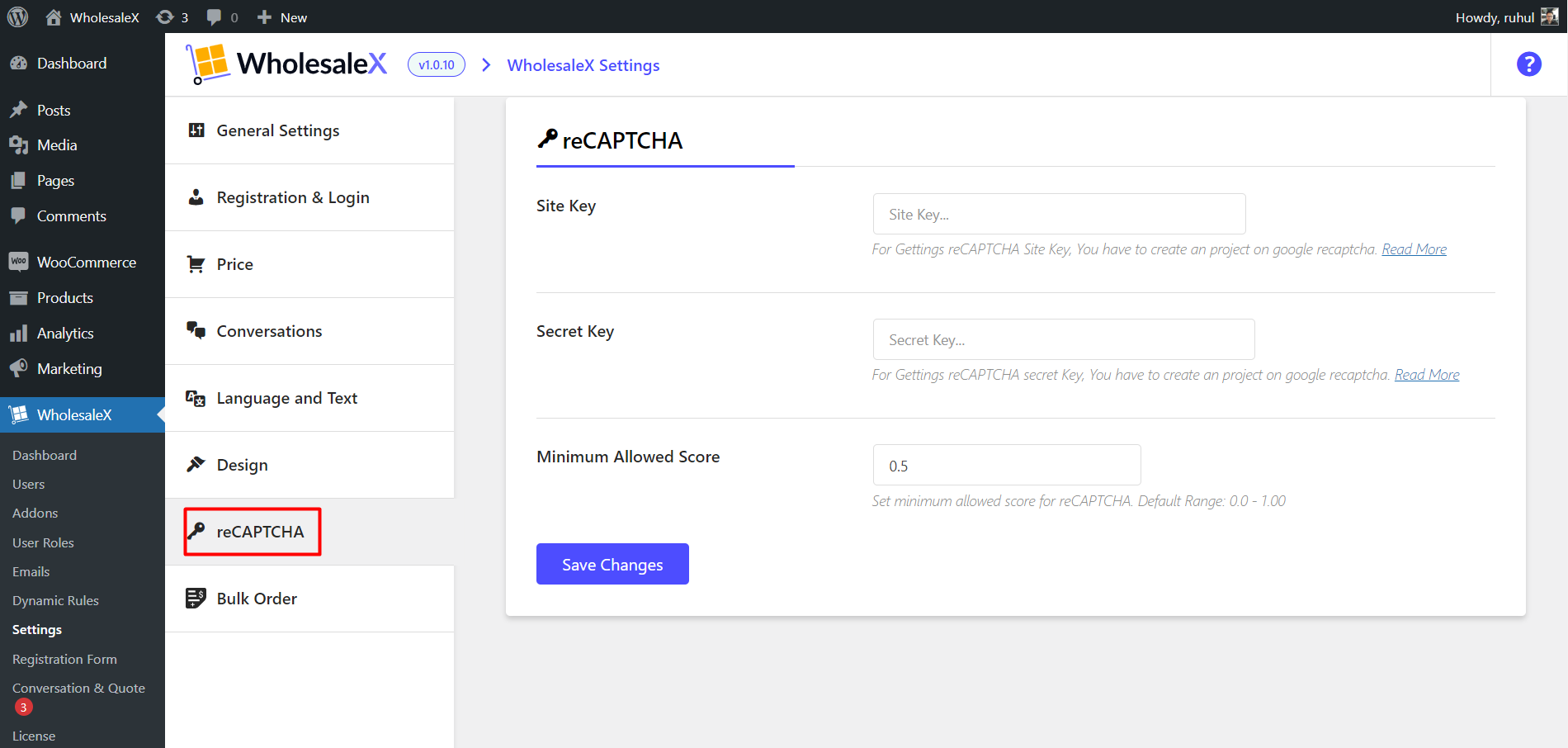Screen dimensions: 1568x748
Task: Open the Settings submenu item
Action: 37,629
